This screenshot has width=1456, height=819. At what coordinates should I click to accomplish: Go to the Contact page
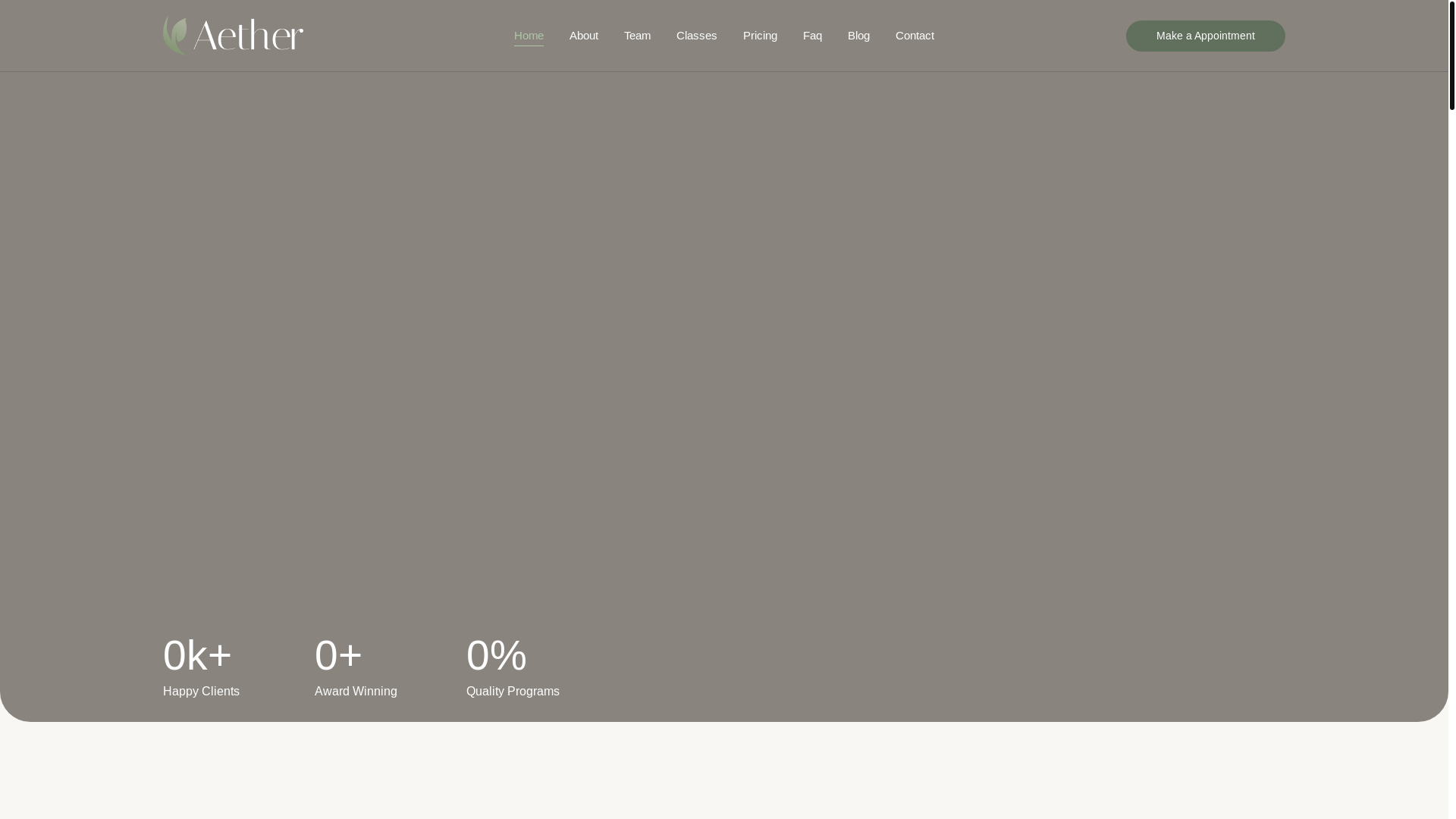click(x=915, y=36)
